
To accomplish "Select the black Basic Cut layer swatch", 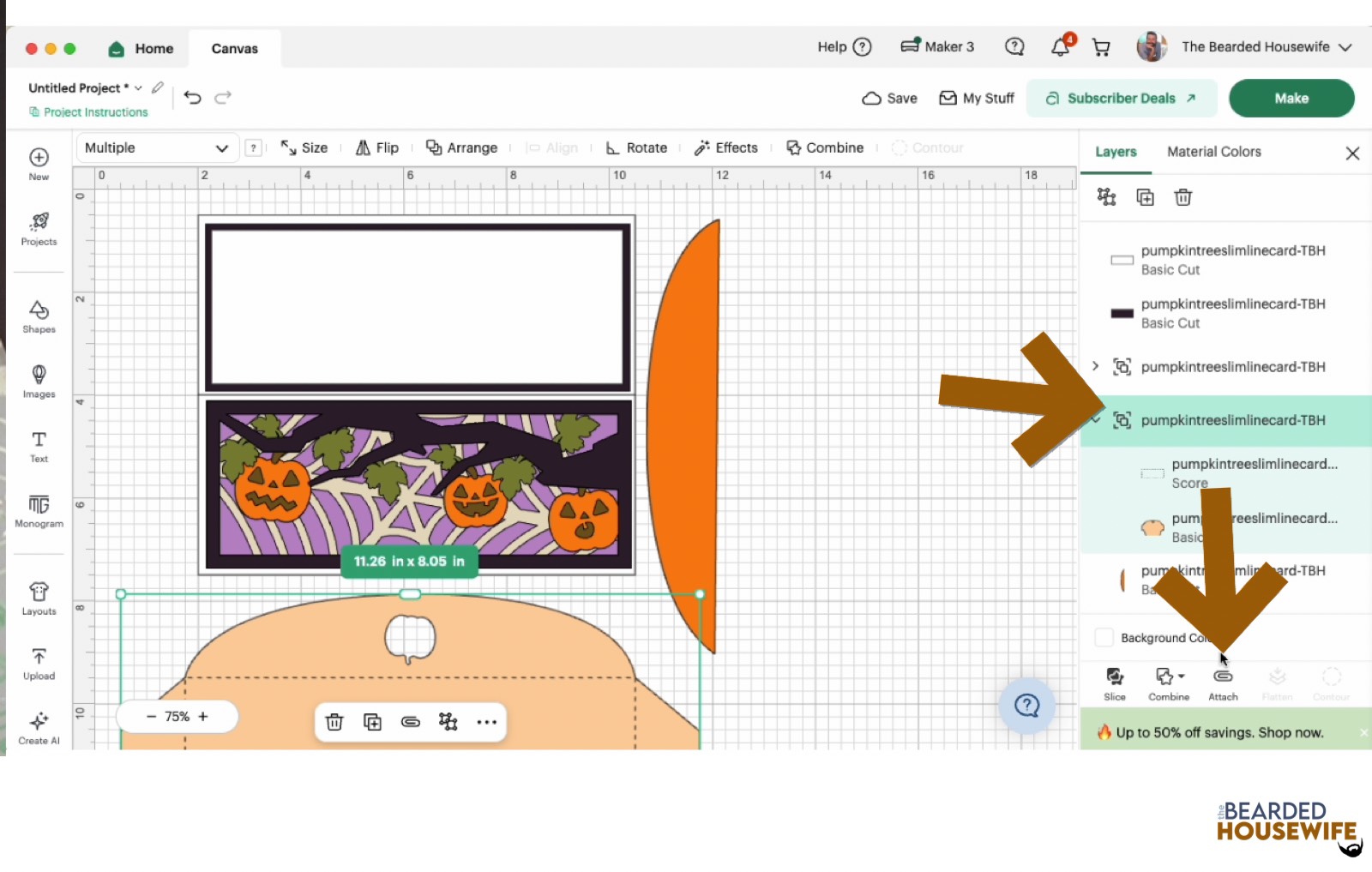I will pyautogui.click(x=1122, y=313).
